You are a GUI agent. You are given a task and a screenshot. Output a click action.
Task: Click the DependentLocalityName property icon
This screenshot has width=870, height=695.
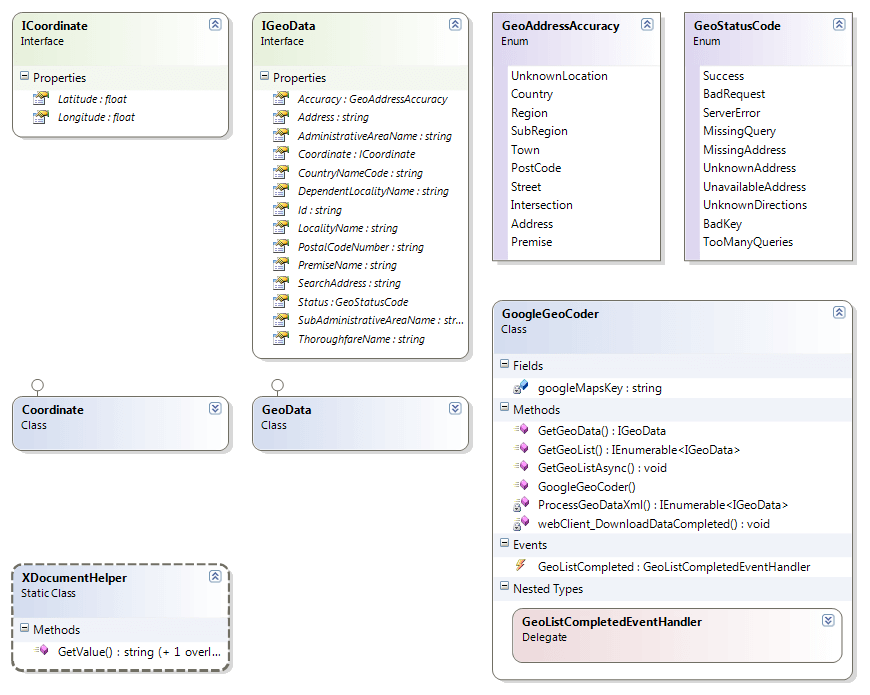[x=281, y=190]
